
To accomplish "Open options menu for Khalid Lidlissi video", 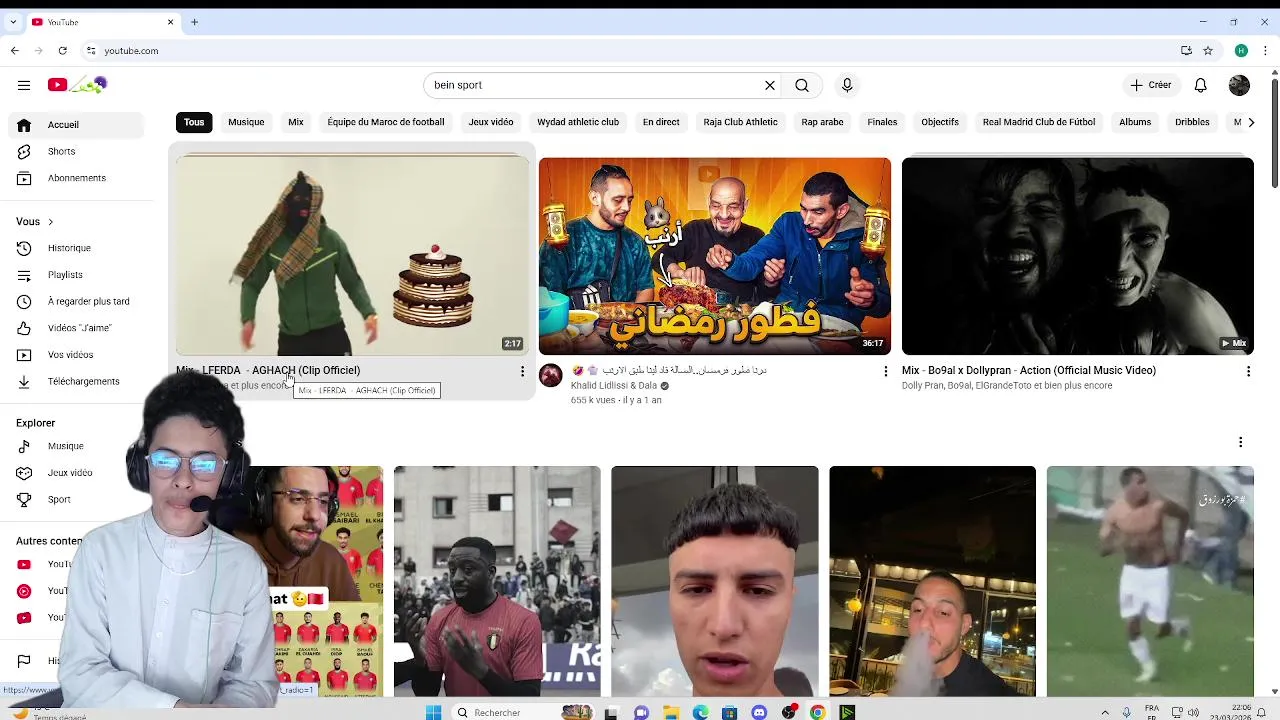I will click(885, 372).
